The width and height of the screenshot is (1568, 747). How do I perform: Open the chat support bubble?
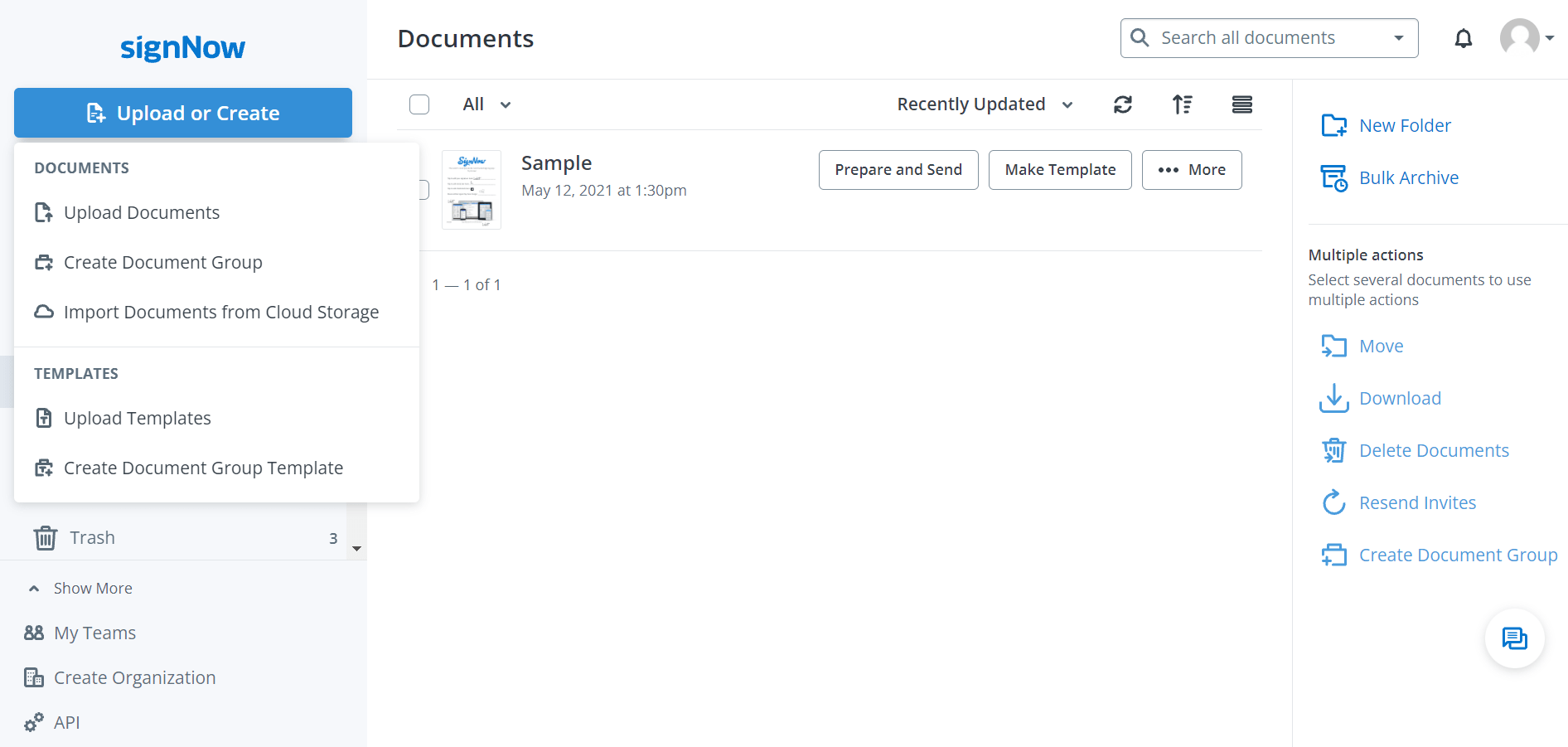1515,638
